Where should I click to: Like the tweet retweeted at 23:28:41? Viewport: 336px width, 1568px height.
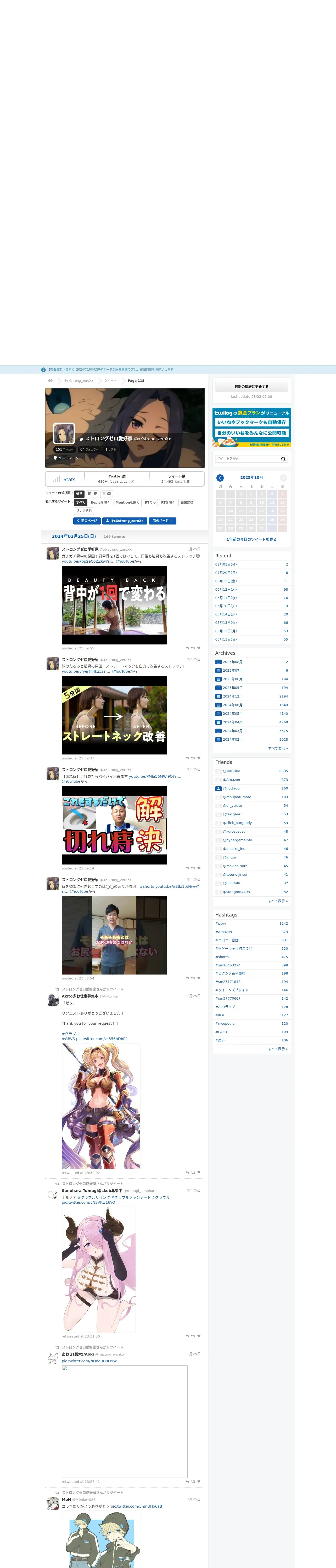click(199, 1481)
